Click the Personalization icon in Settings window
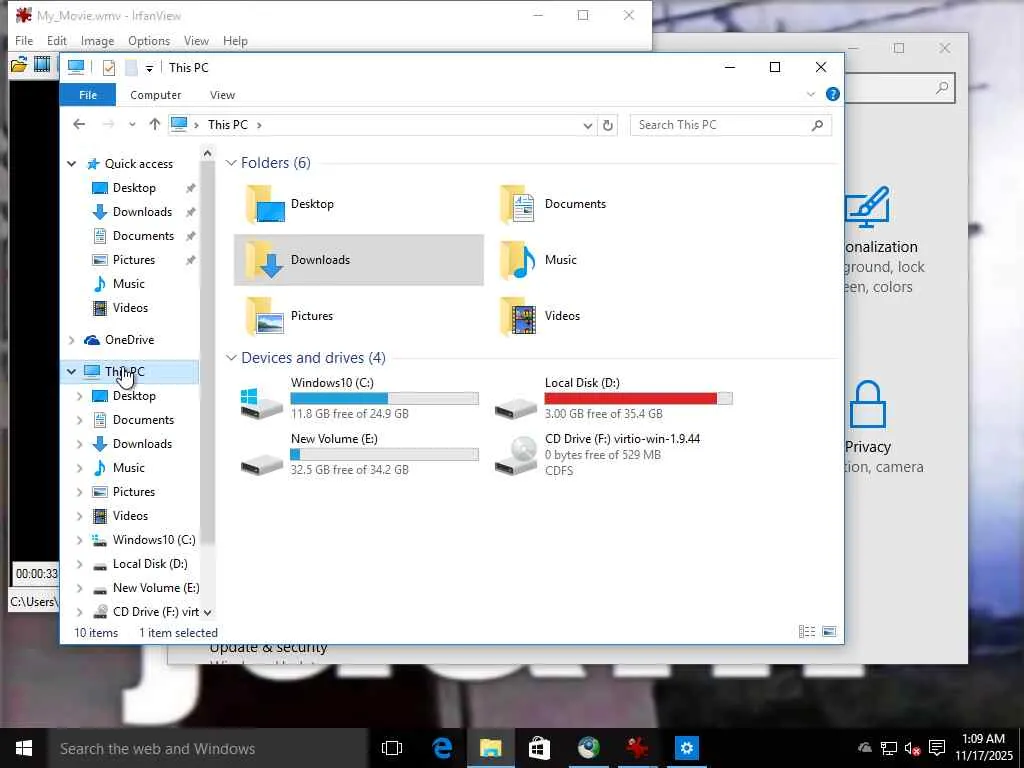Image resolution: width=1024 pixels, height=768 pixels. 868,207
